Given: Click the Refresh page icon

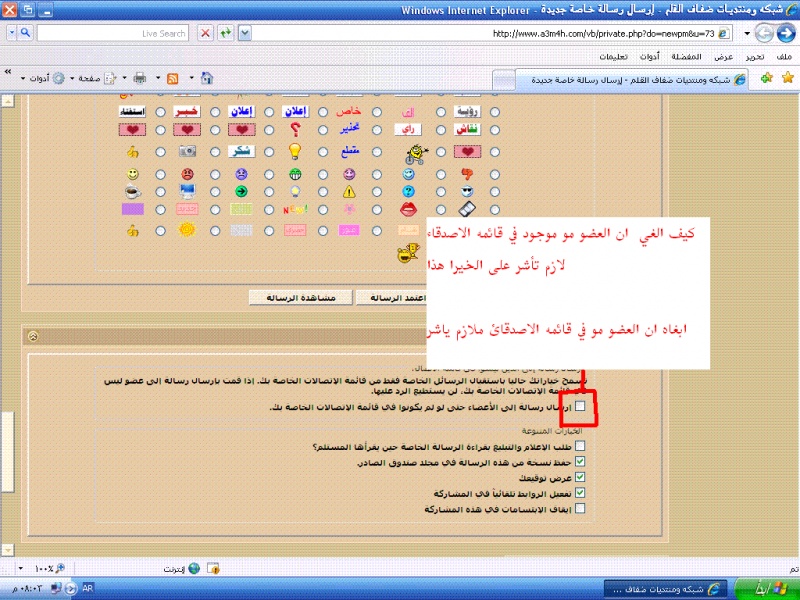Looking at the screenshot, I should coord(226,33).
